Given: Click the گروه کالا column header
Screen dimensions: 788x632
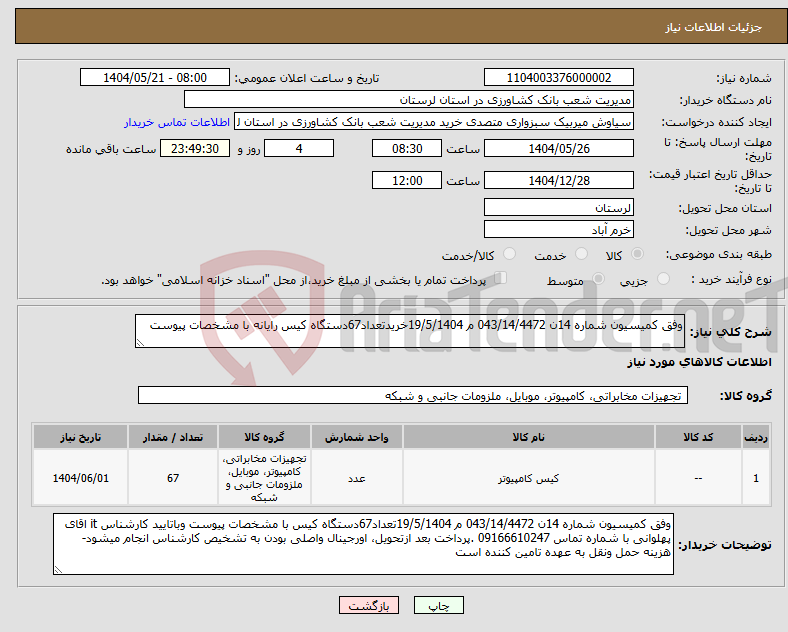Looking at the screenshot, I should 264,437.
